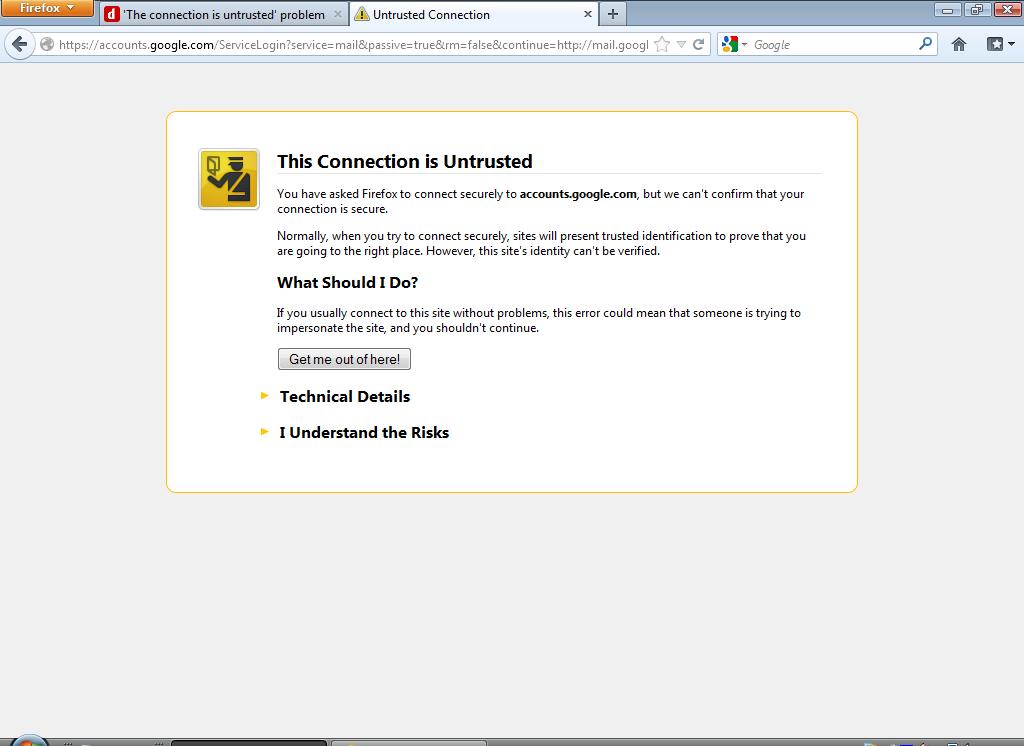Image resolution: width=1024 pixels, height=746 pixels.
Task: Open a new tab with plus button
Action: pyautogui.click(x=613, y=14)
